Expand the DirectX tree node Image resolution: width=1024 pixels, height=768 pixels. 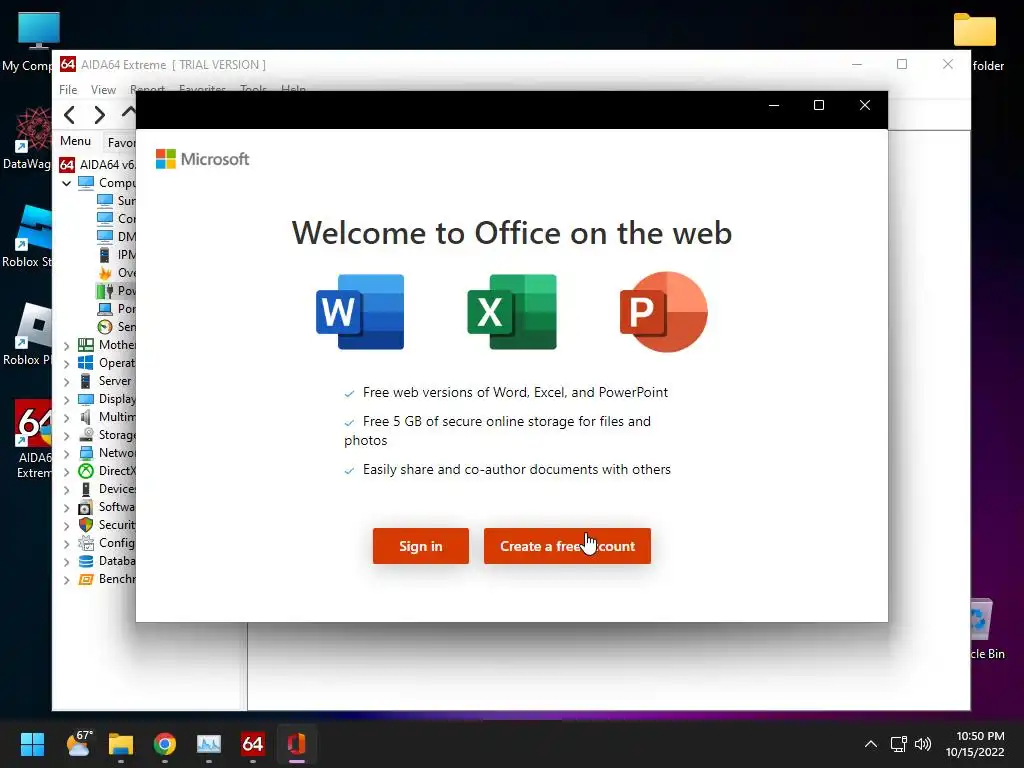click(x=67, y=472)
